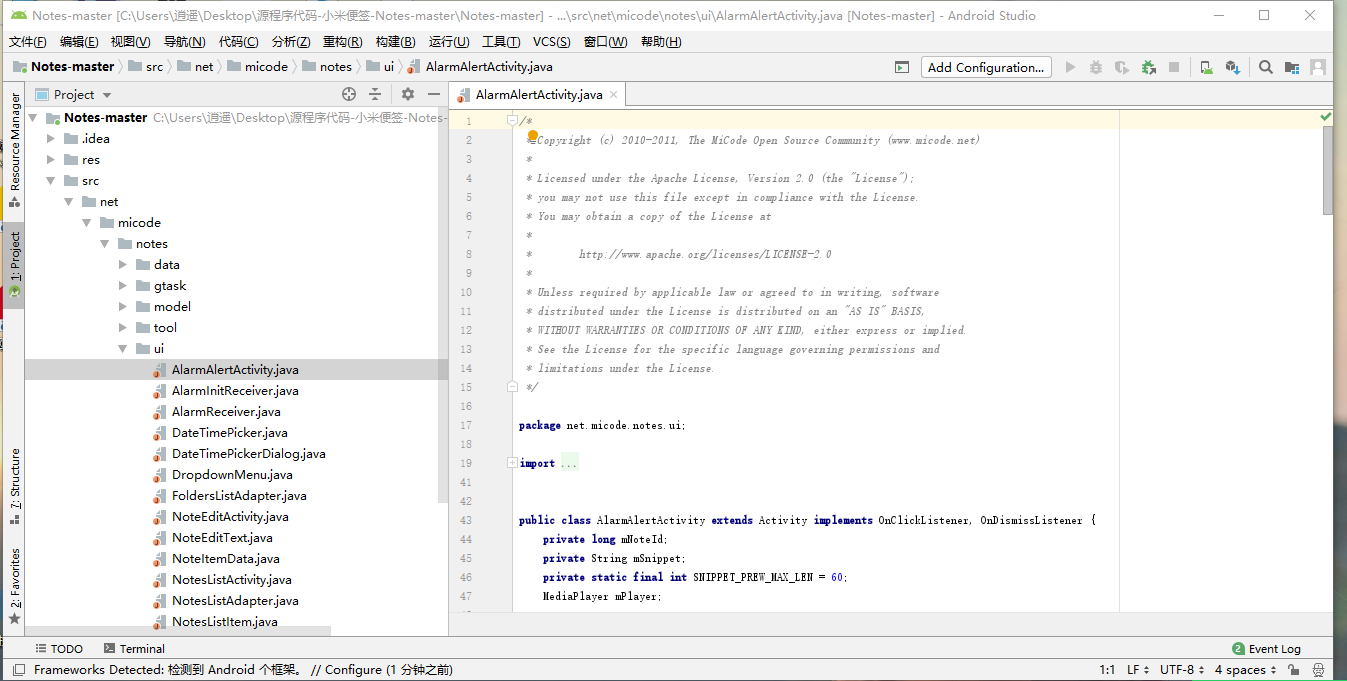This screenshot has height=681, width=1347.
Task: Click the Make Project build icon in the toolbar
Action: [x=902, y=67]
